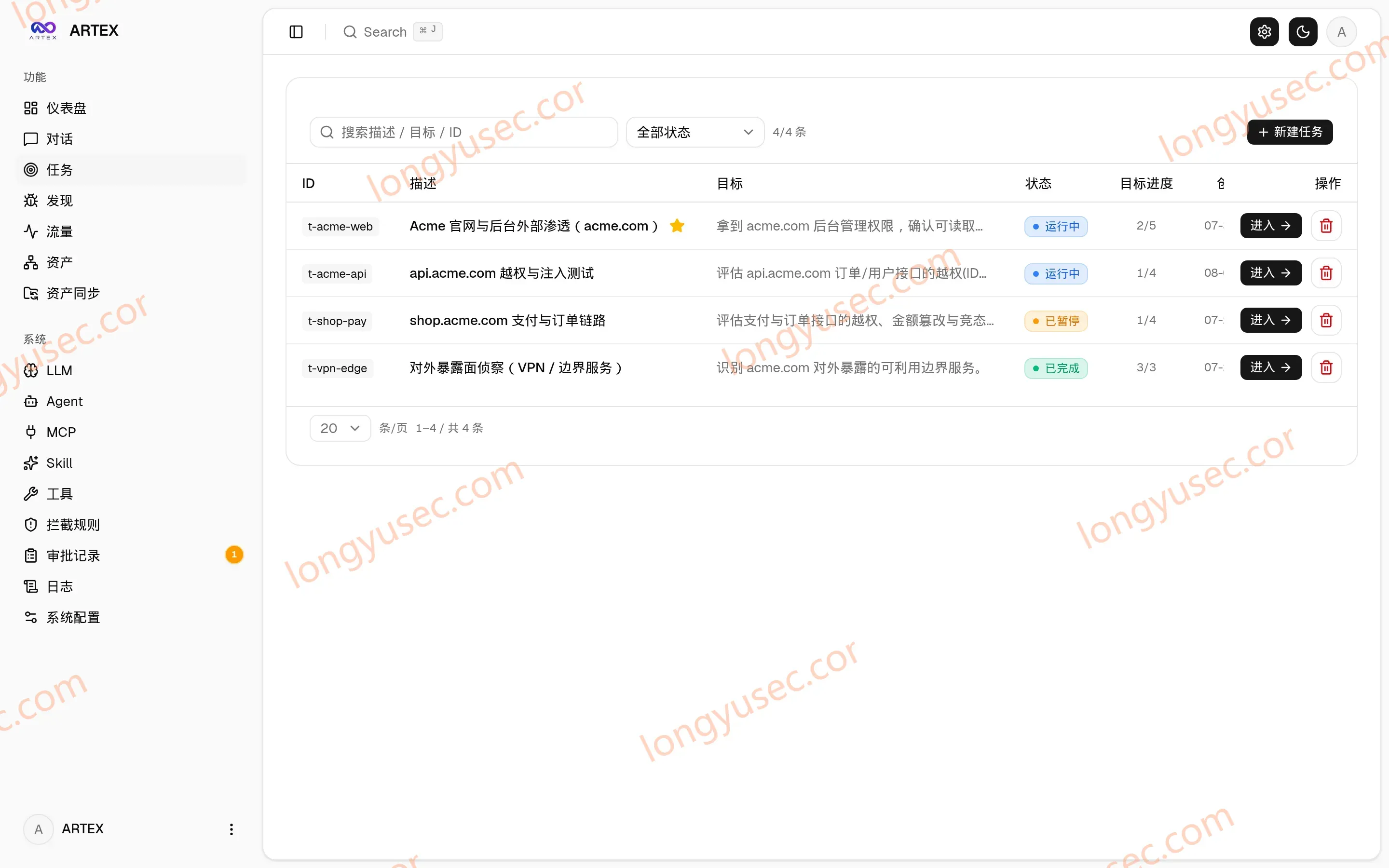Open the user avatar A in header
Viewport: 1389px width, 868px height.
(1341, 31)
